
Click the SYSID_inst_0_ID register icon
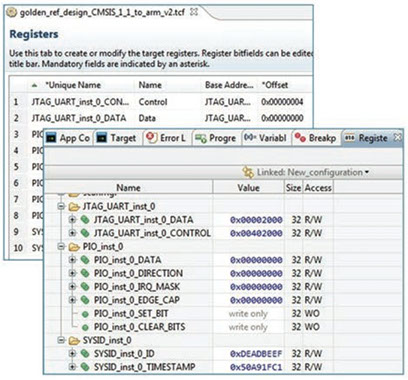[85, 353]
